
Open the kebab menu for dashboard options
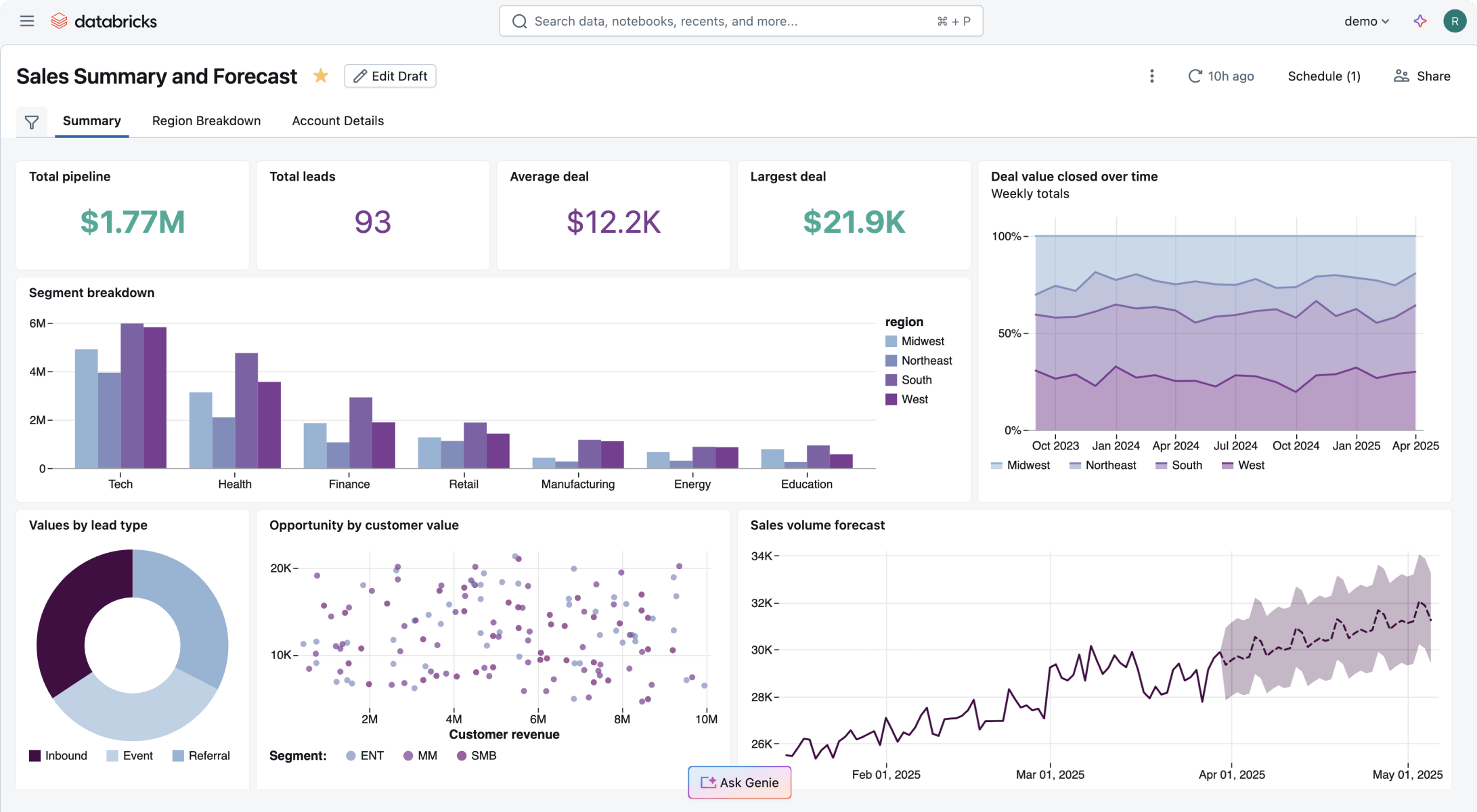1151,76
